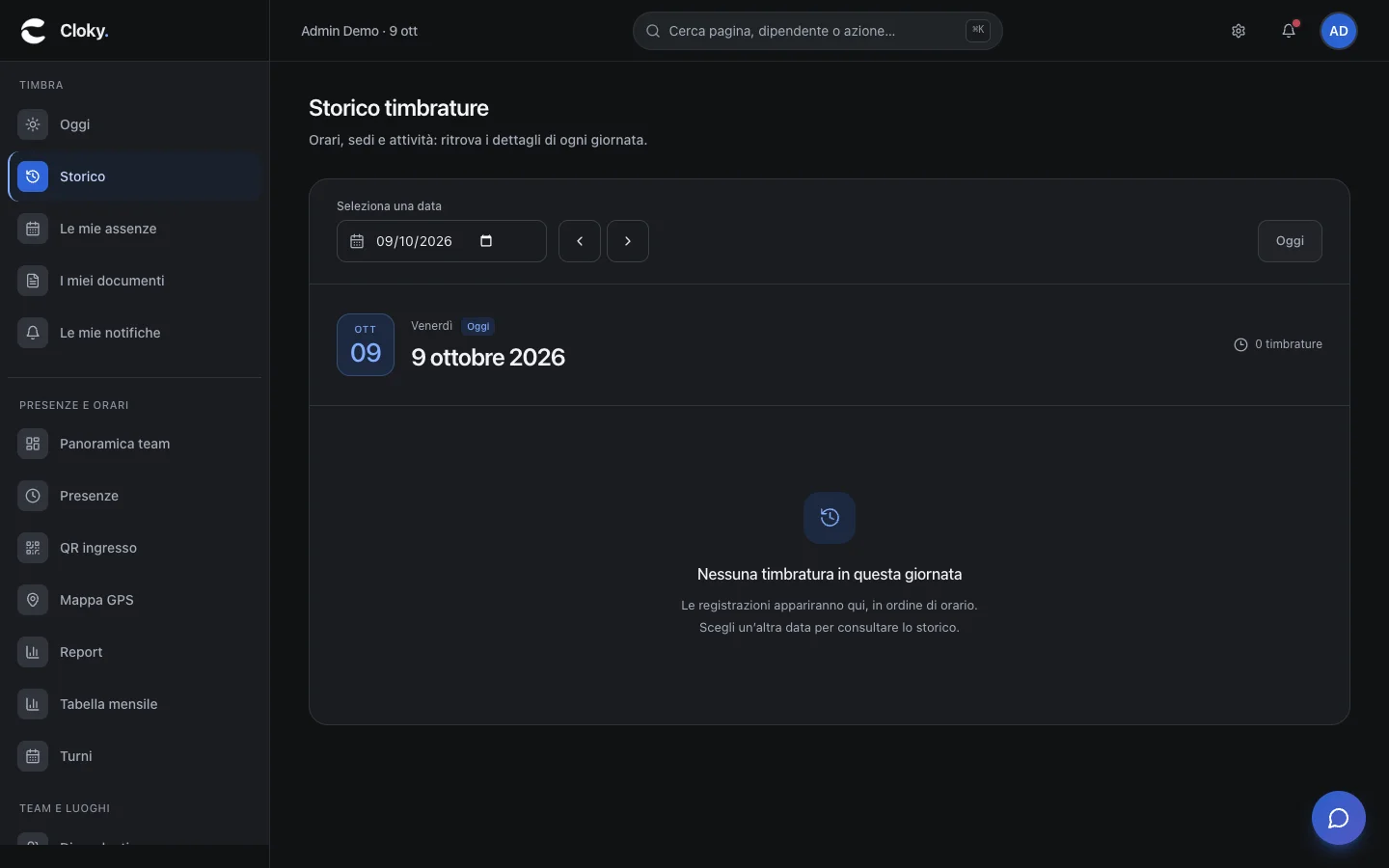1389x868 pixels.
Task: Open settings via the gear icon
Action: point(1239,31)
